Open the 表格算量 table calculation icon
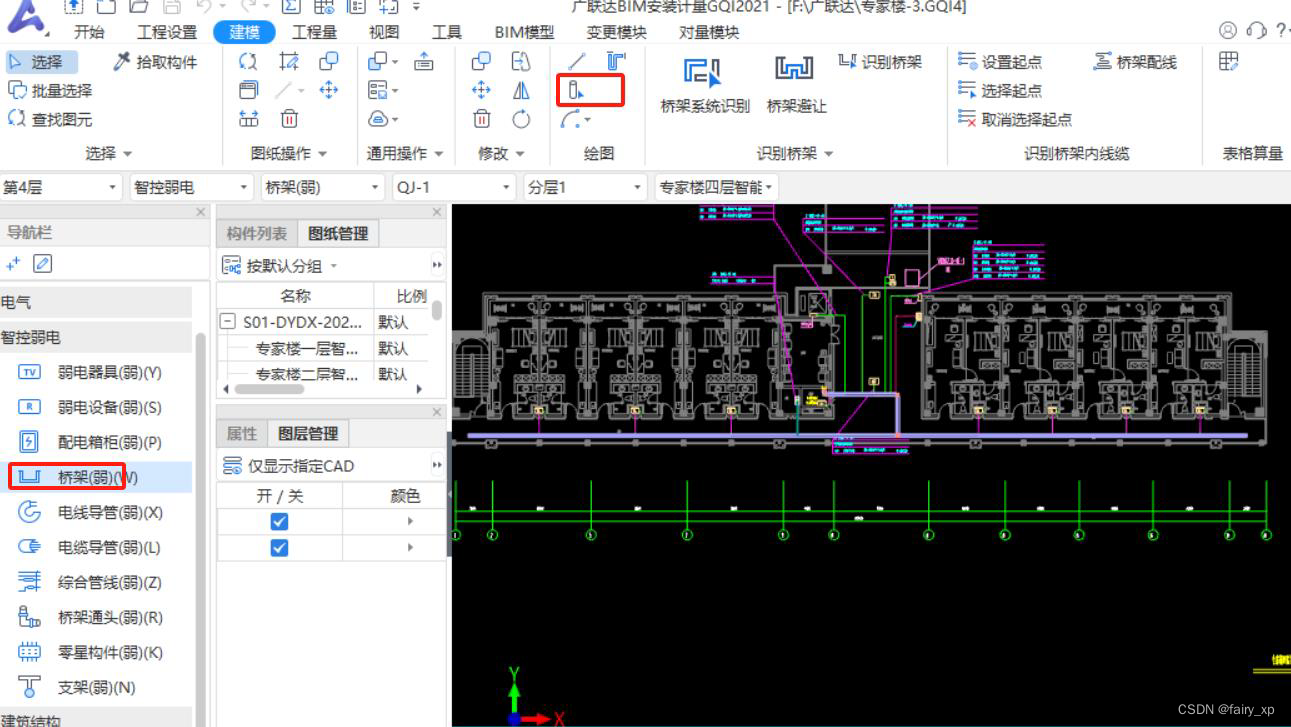 pos(1229,62)
